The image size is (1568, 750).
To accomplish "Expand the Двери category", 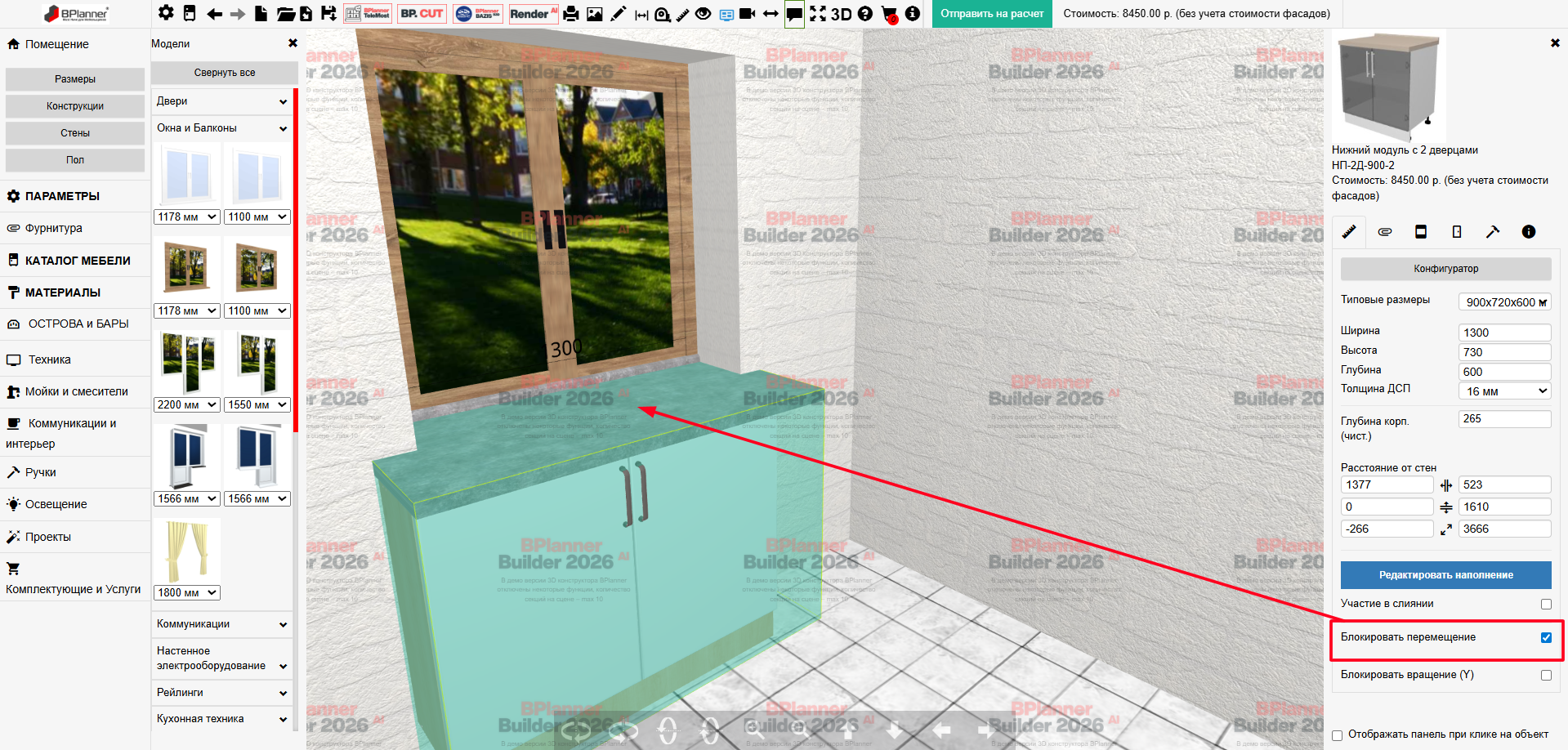I will point(221,101).
